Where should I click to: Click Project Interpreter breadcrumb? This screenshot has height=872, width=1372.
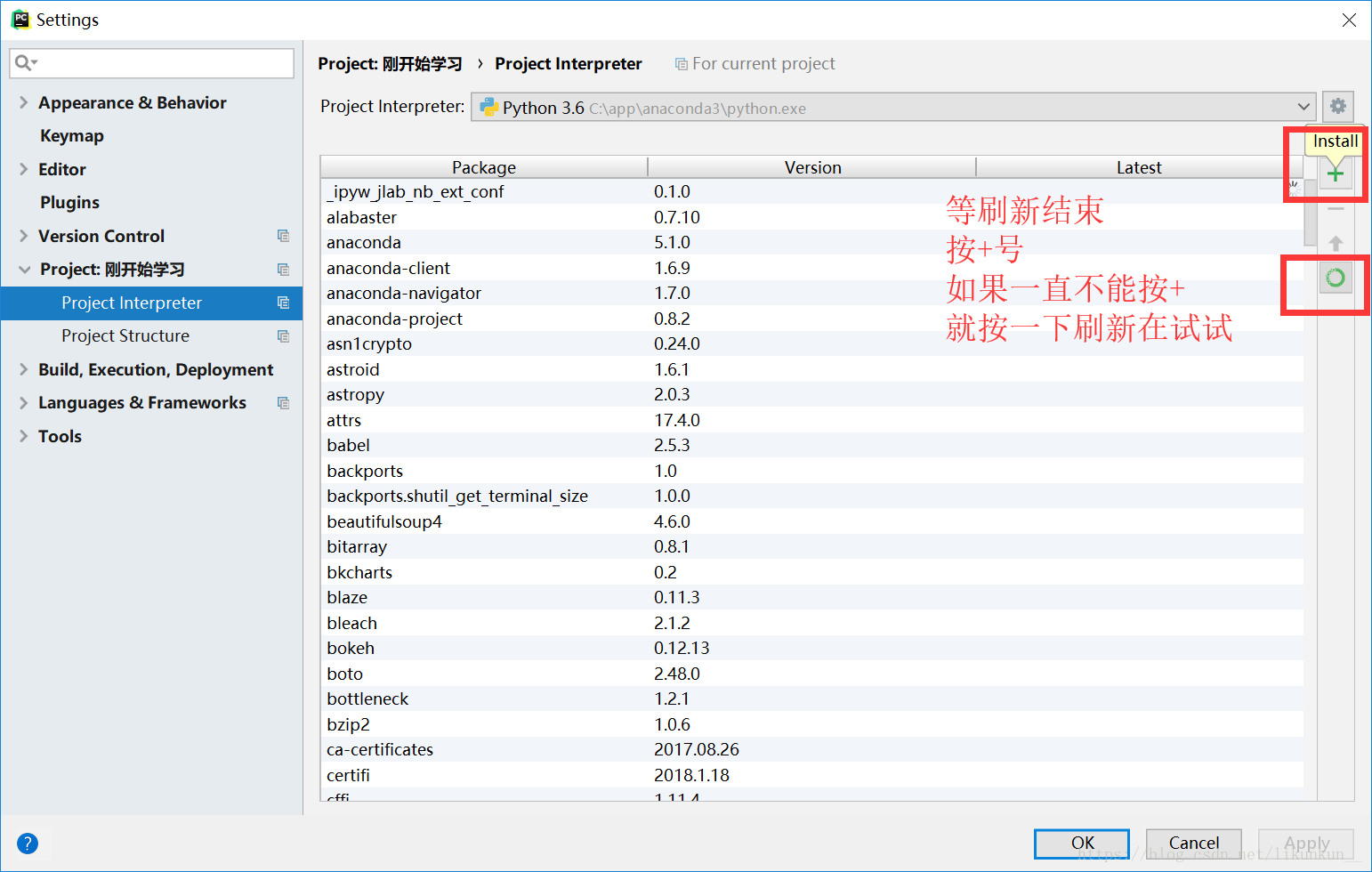[569, 64]
